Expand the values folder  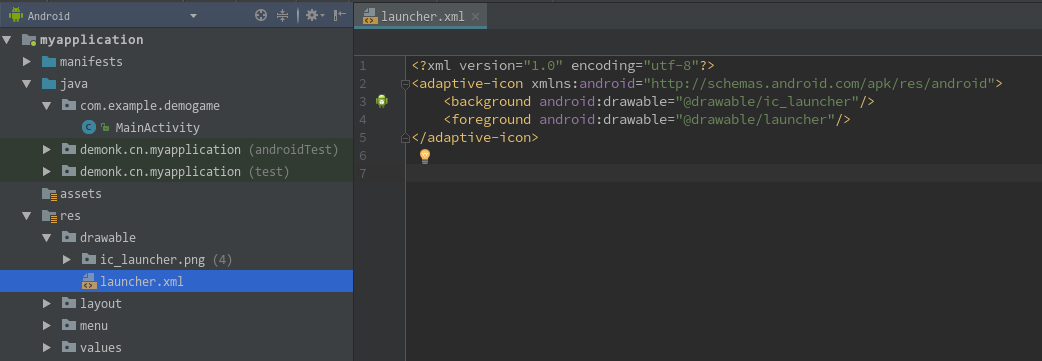(x=47, y=347)
